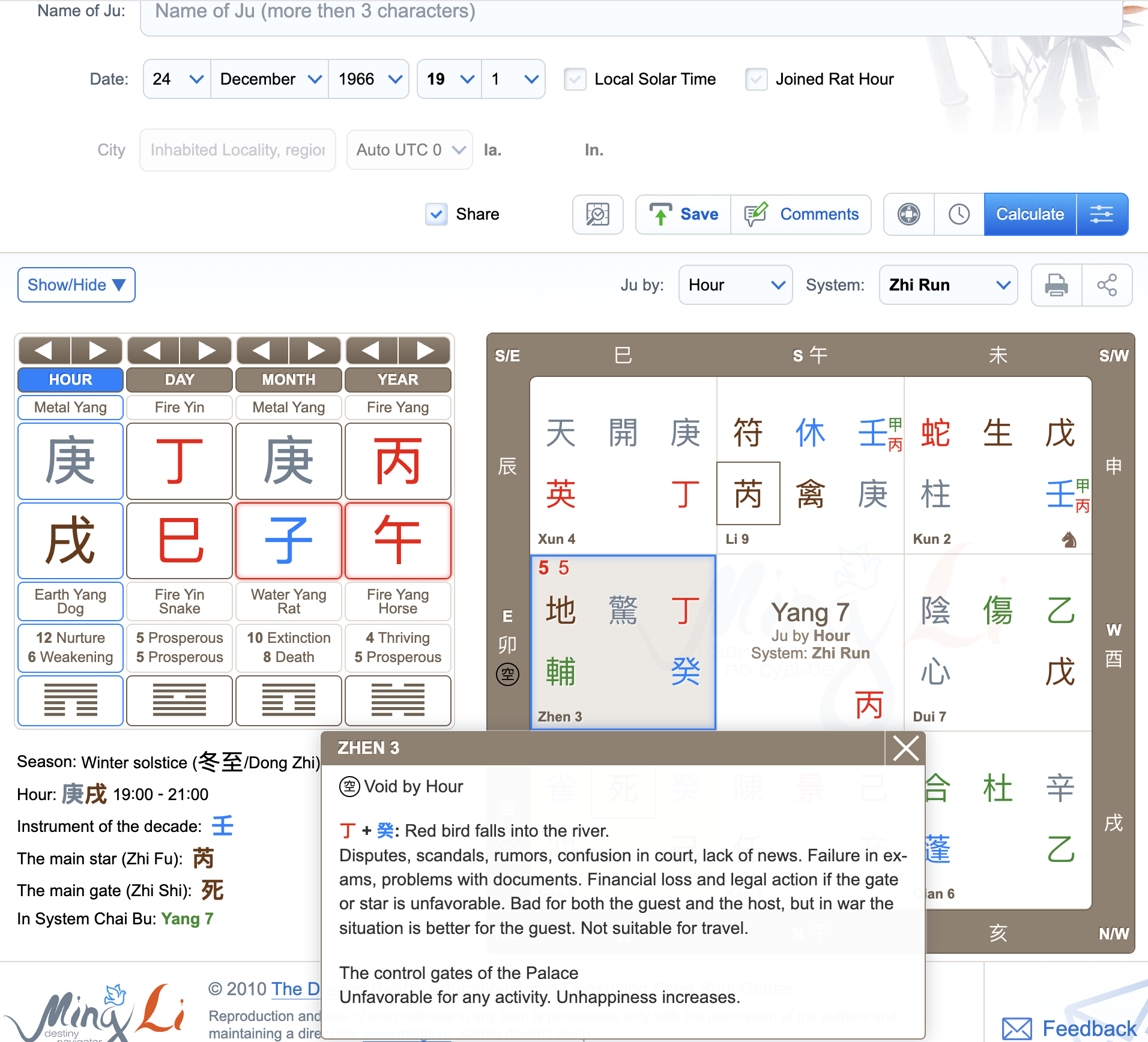Image resolution: width=1148 pixels, height=1042 pixels.
Task: Select the Kun 2 palace cell
Action: [998, 466]
